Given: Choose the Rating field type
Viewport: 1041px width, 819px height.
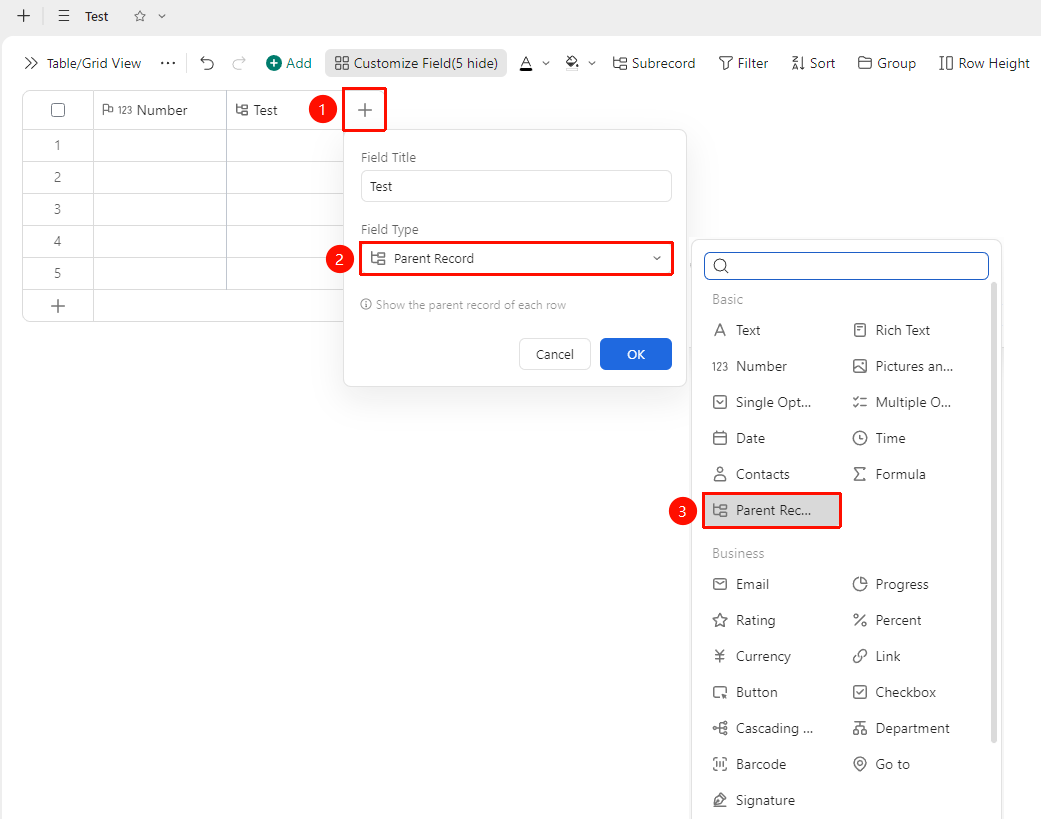Looking at the screenshot, I should point(744,620).
